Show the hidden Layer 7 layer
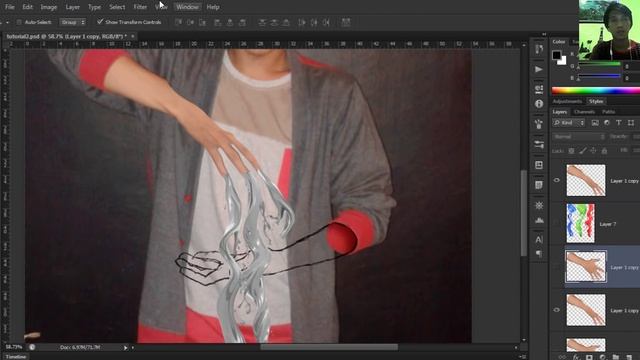Image resolution: width=640 pixels, height=360 pixels. [x=557, y=224]
